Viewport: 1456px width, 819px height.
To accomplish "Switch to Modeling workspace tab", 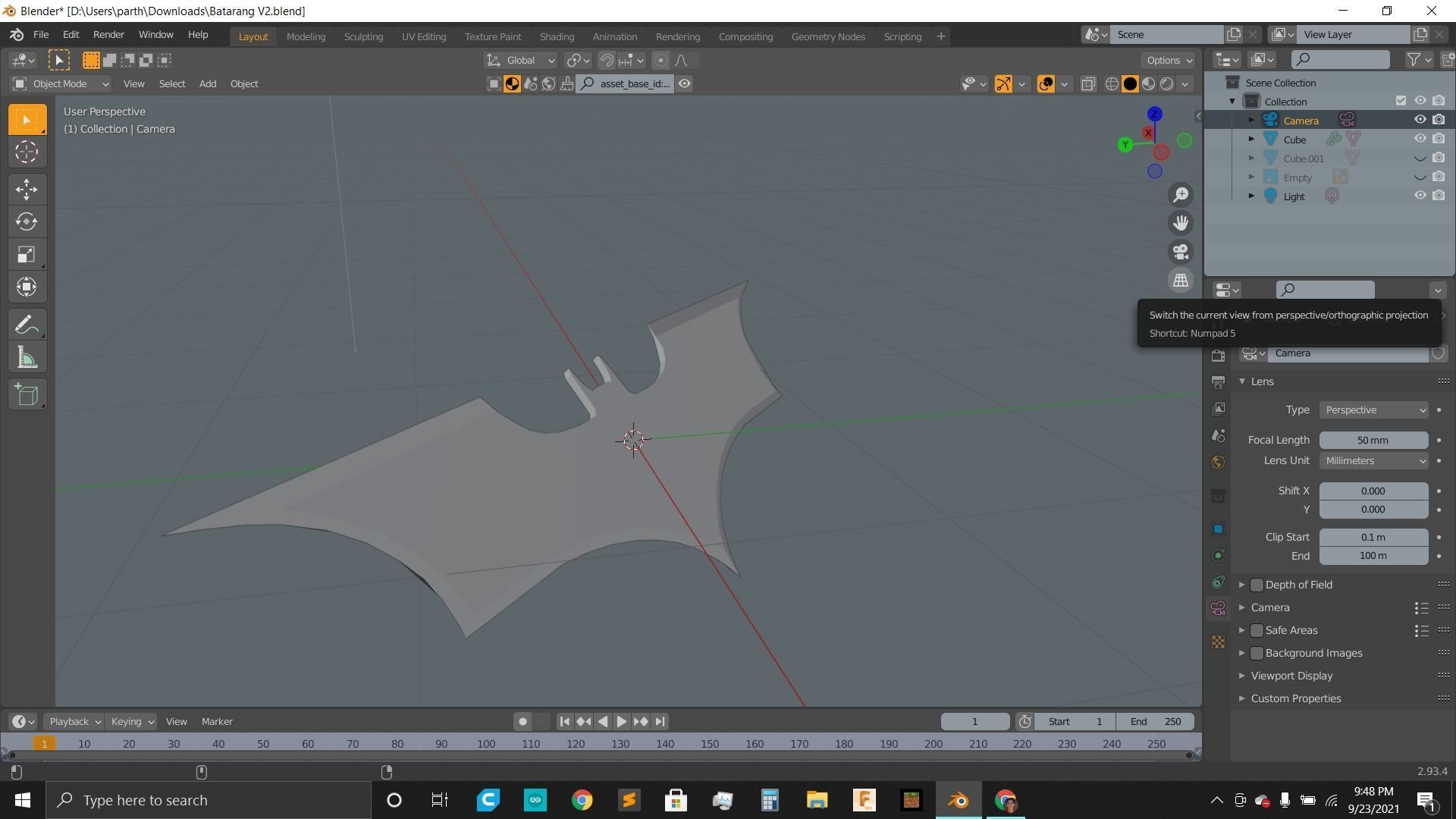I will (x=306, y=36).
